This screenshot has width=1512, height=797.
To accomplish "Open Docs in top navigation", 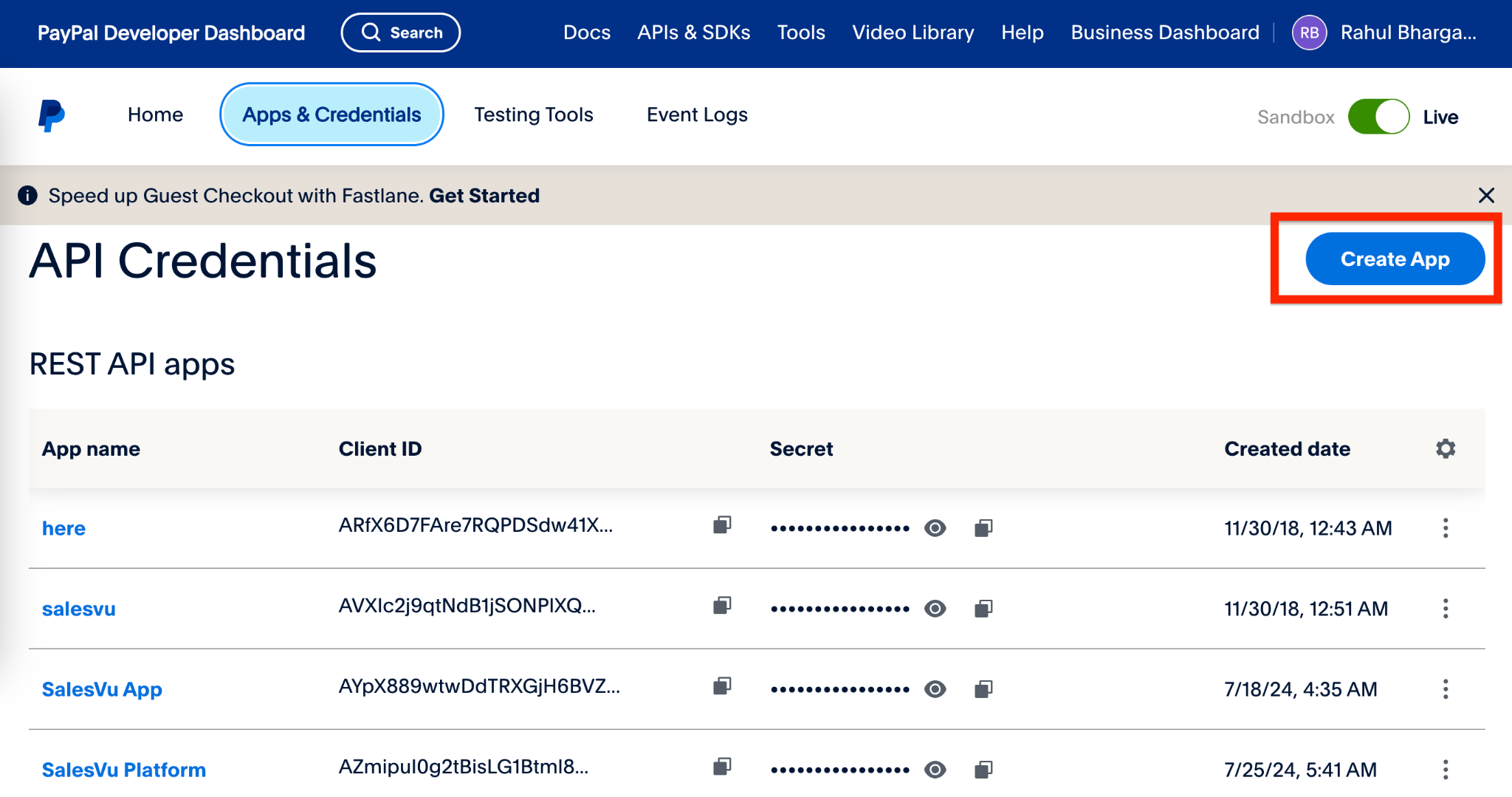I will coord(587,33).
